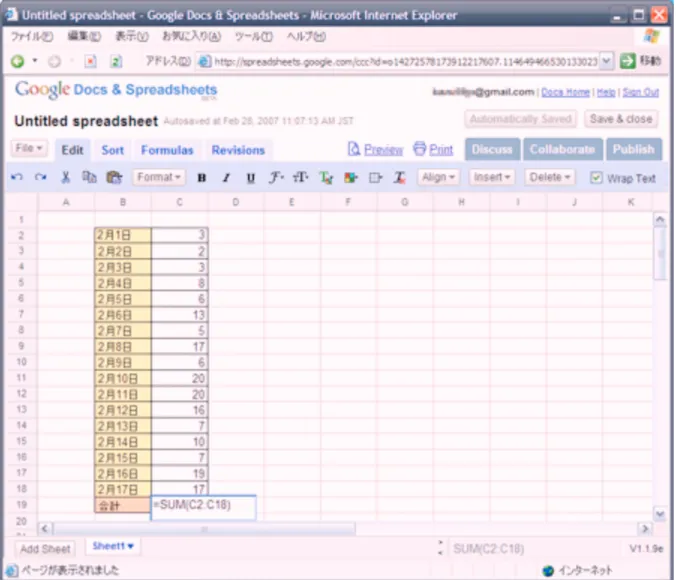The image size is (676, 580).
Task: Click the Print link text
Action: coord(441,150)
